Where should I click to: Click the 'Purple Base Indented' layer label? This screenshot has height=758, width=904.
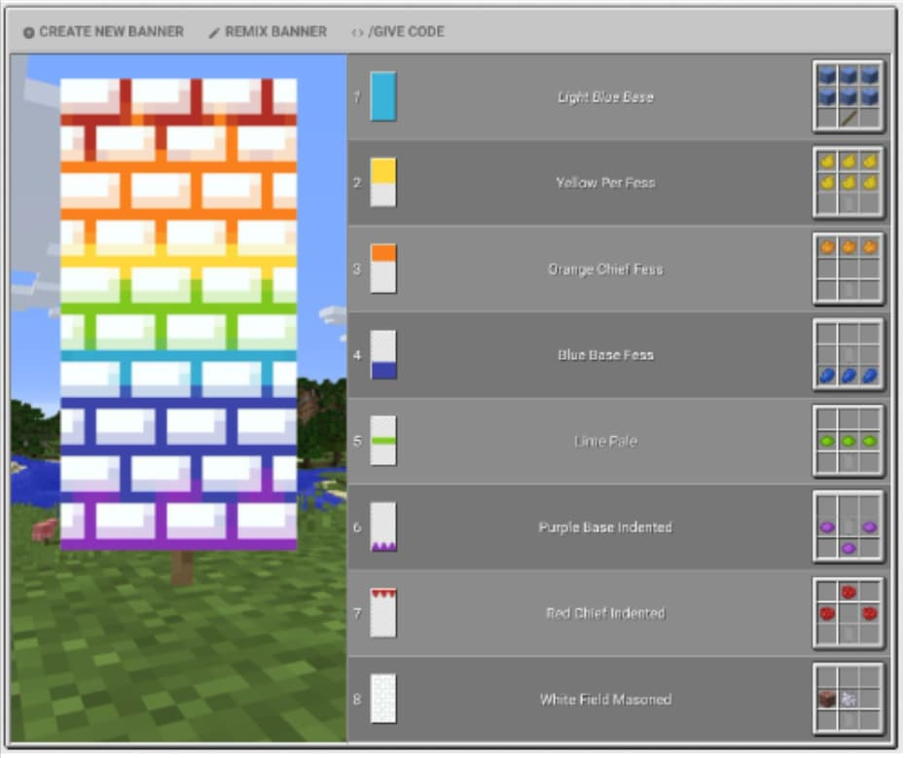click(x=605, y=527)
